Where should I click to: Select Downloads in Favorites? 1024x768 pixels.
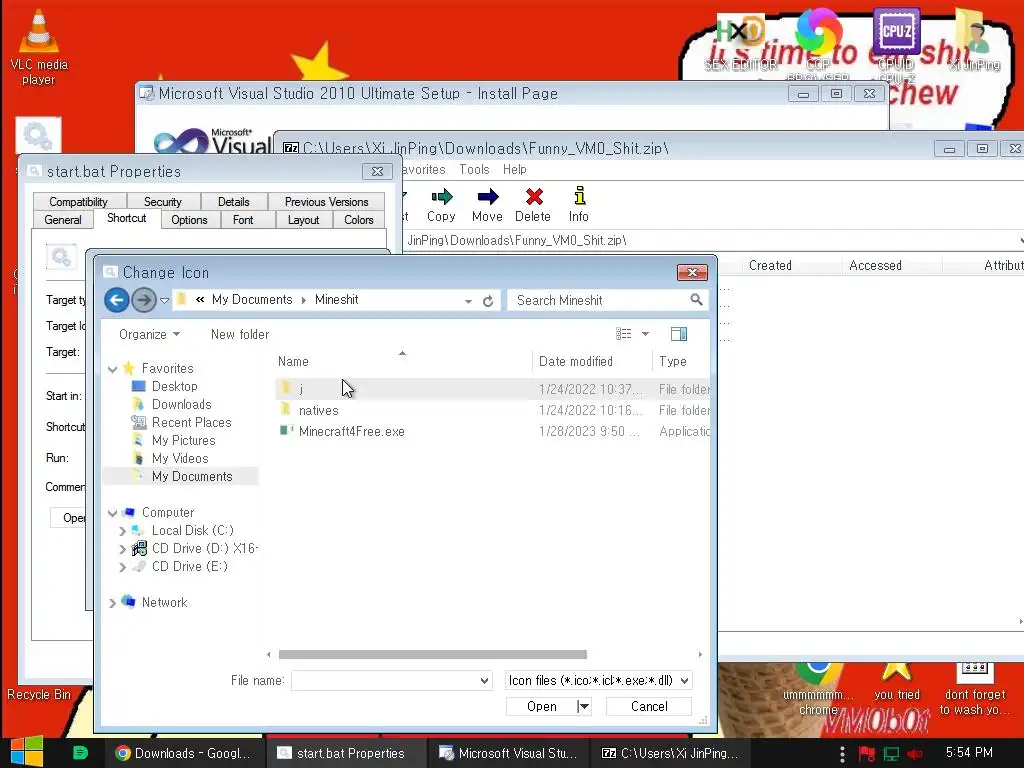pyautogui.click(x=182, y=405)
